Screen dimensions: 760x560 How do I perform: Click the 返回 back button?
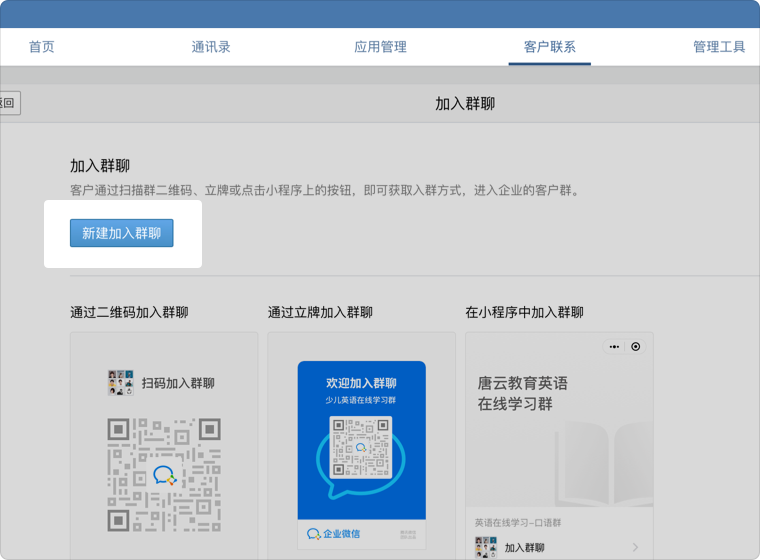point(10,103)
